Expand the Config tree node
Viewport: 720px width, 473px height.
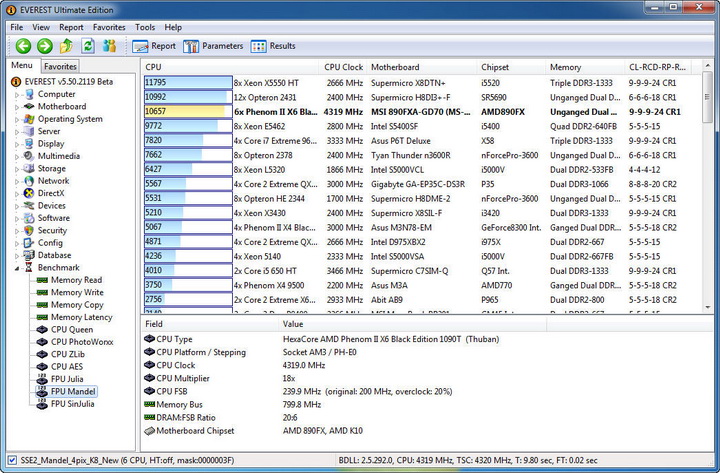17,243
